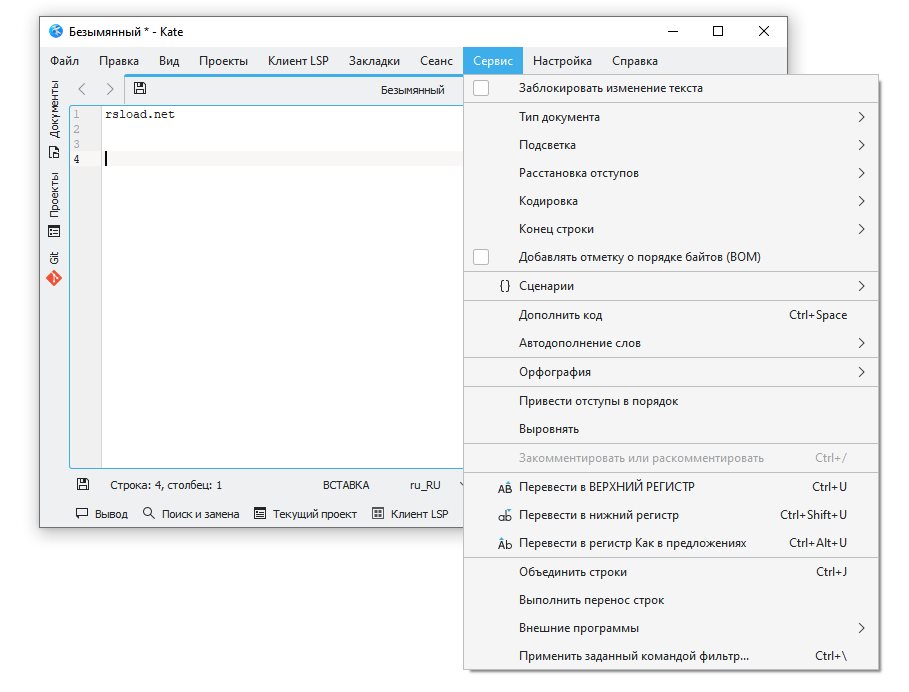Expand the Орфография submenu

(671, 372)
